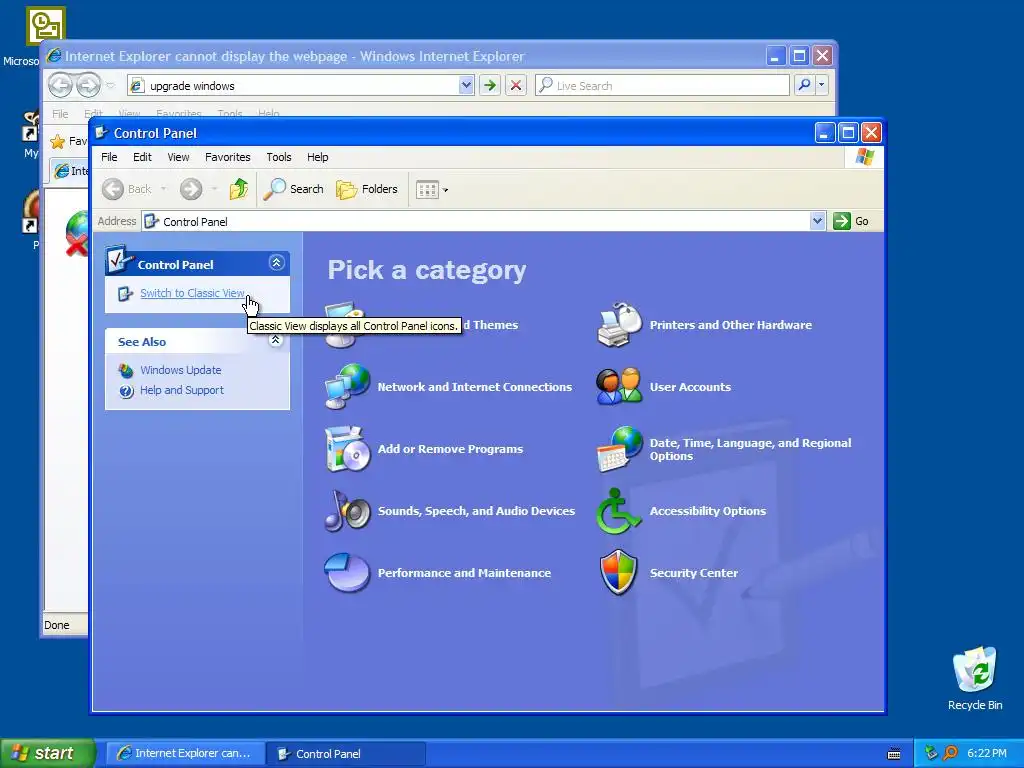Image resolution: width=1024 pixels, height=768 pixels.
Task: Open Recycle Bin on the desktop
Action: (975, 678)
